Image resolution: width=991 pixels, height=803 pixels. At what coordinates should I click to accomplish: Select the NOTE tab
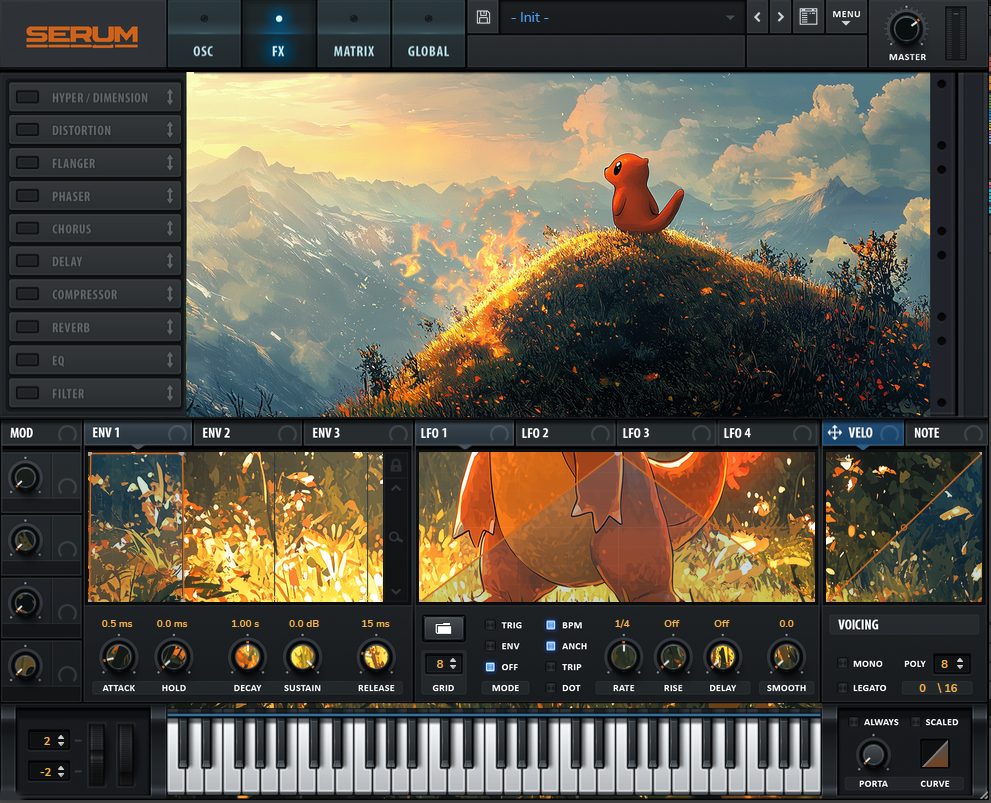click(x=947, y=433)
